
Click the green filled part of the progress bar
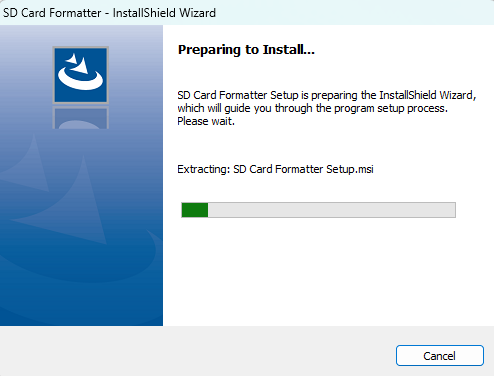tap(195, 210)
